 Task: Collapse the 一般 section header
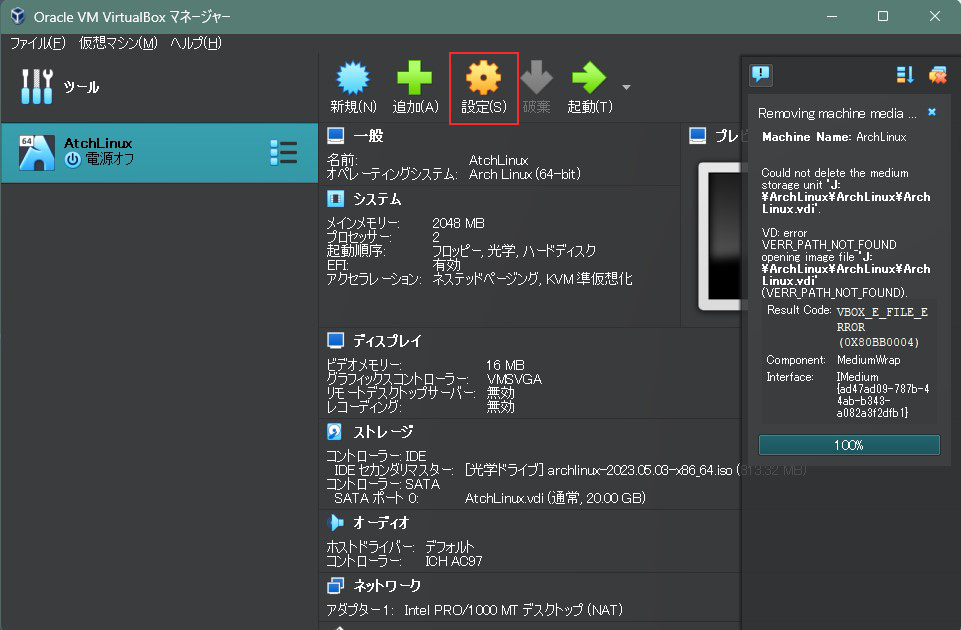coord(367,136)
